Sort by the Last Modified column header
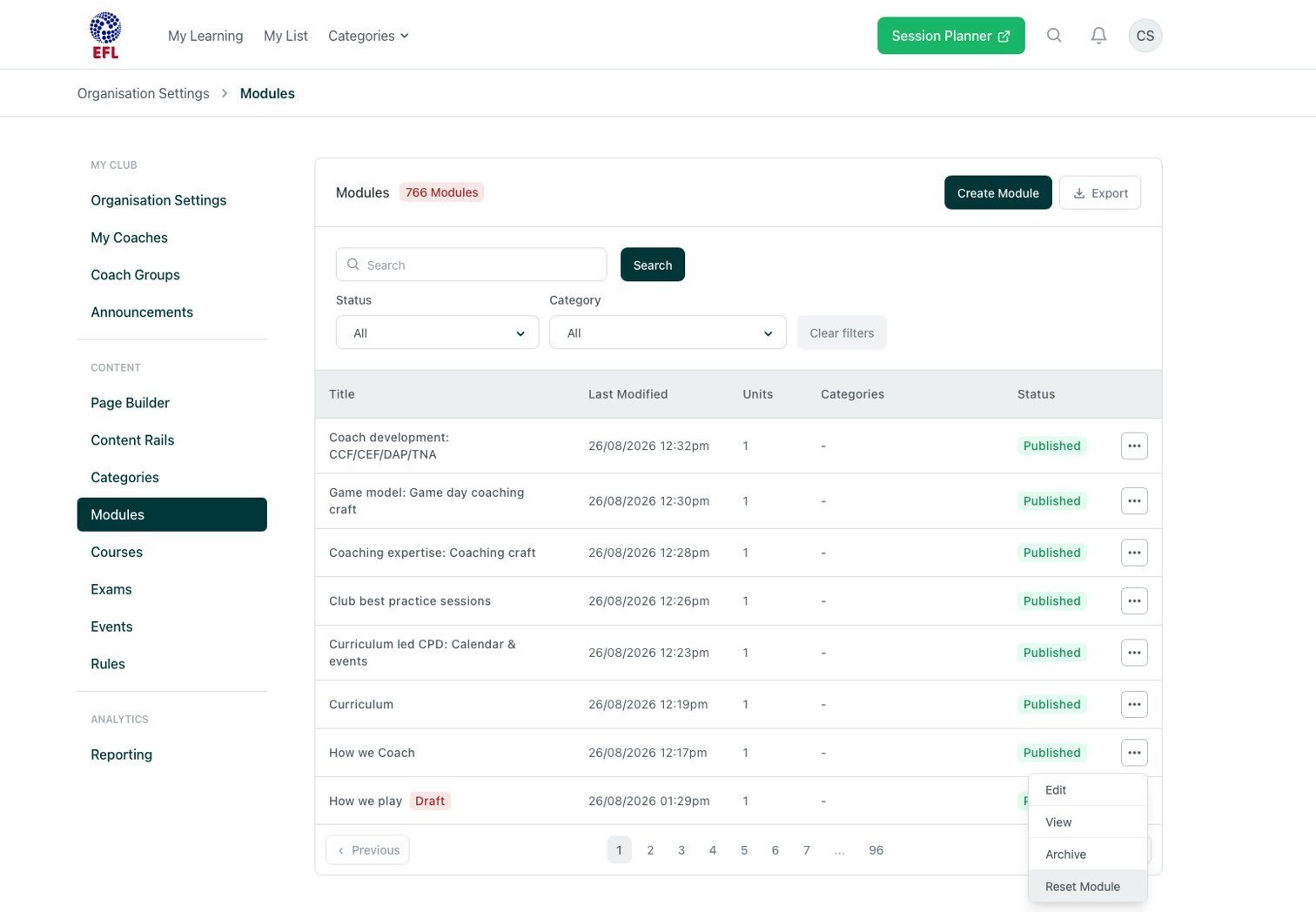 point(628,394)
